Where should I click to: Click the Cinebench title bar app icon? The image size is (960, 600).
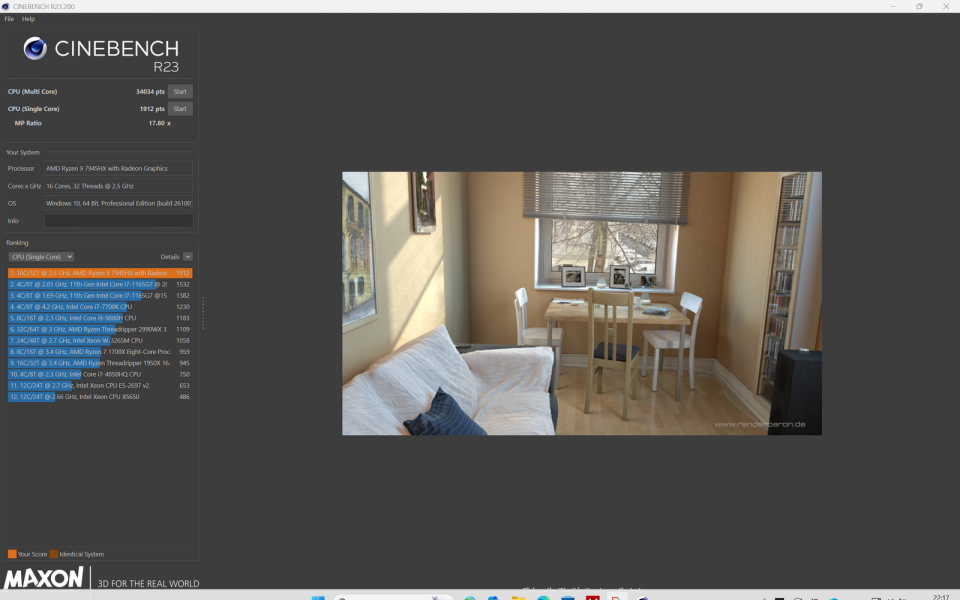(8, 6)
